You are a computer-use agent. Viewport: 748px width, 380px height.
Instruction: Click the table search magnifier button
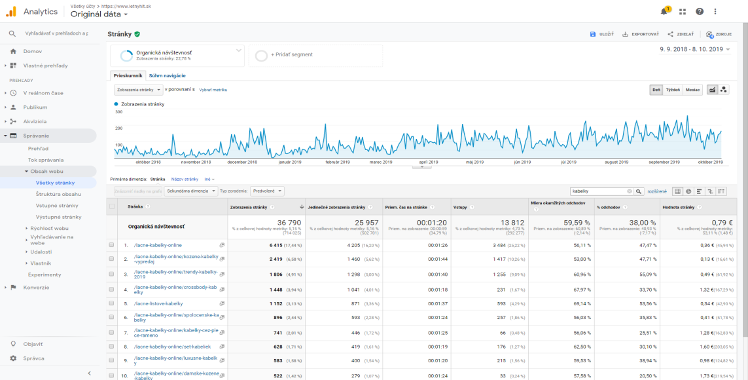pos(638,191)
